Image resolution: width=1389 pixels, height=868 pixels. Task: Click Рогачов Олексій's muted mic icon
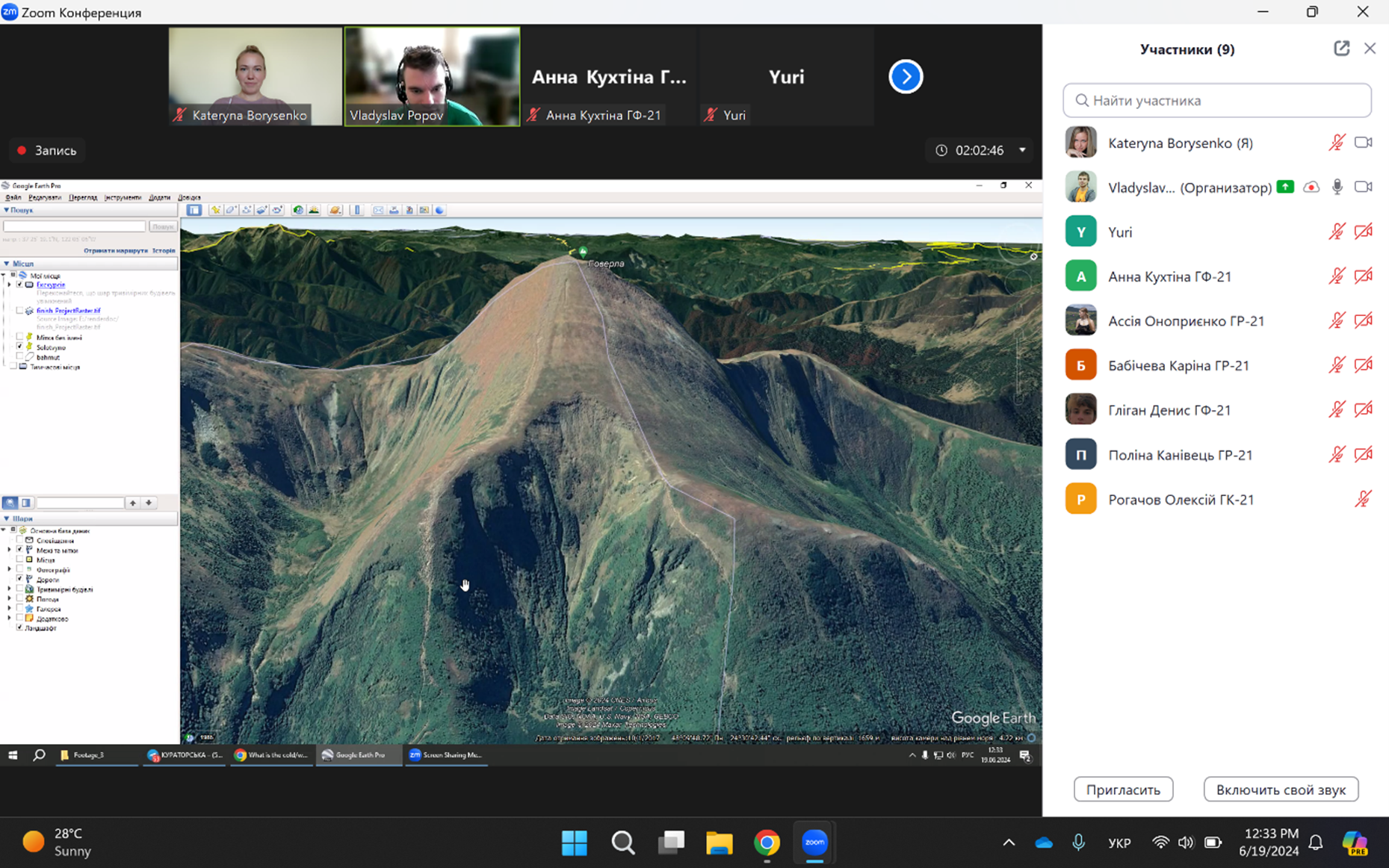tap(1363, 499)
